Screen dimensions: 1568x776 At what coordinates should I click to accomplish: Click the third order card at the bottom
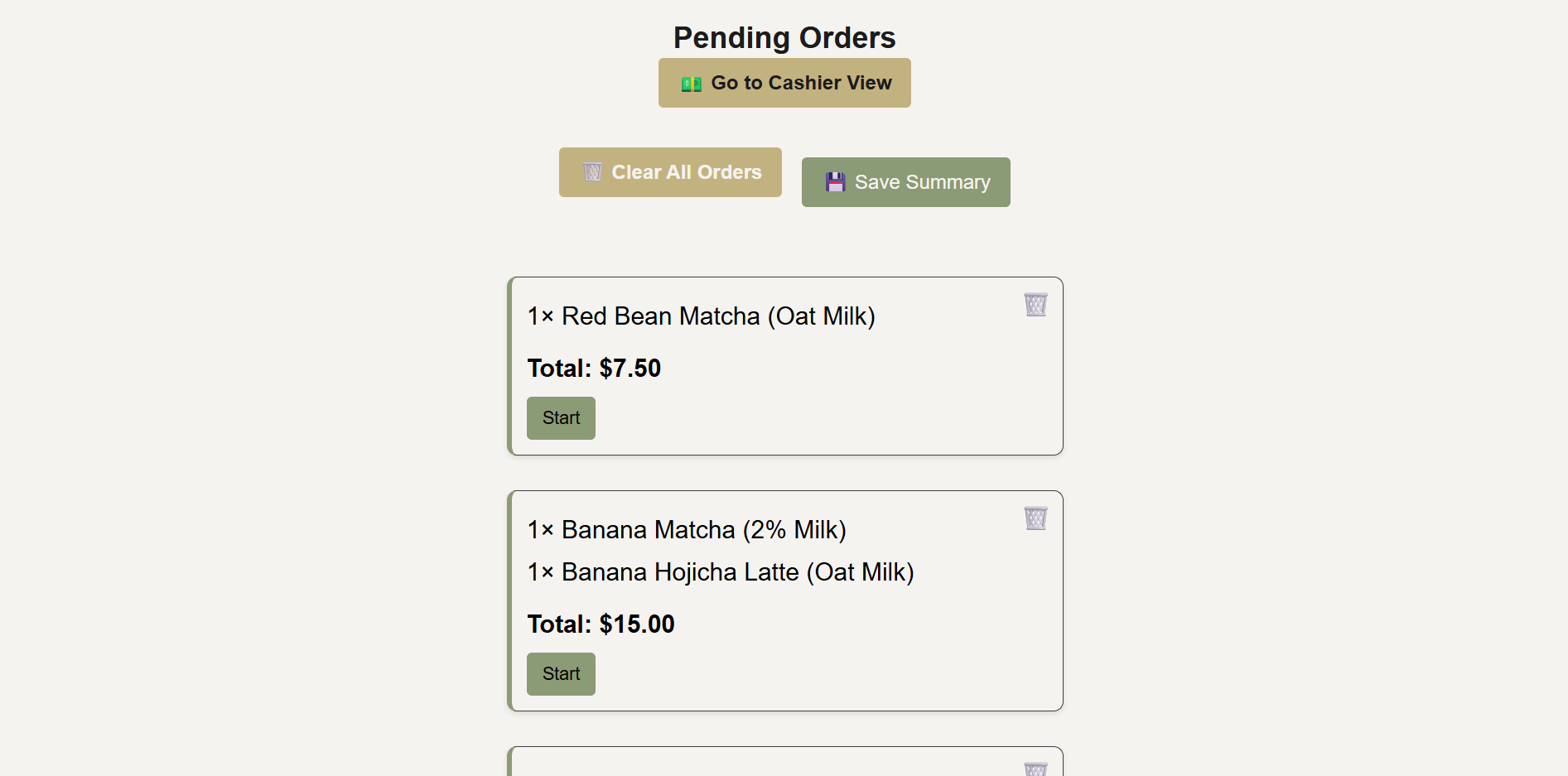[784, 764]
